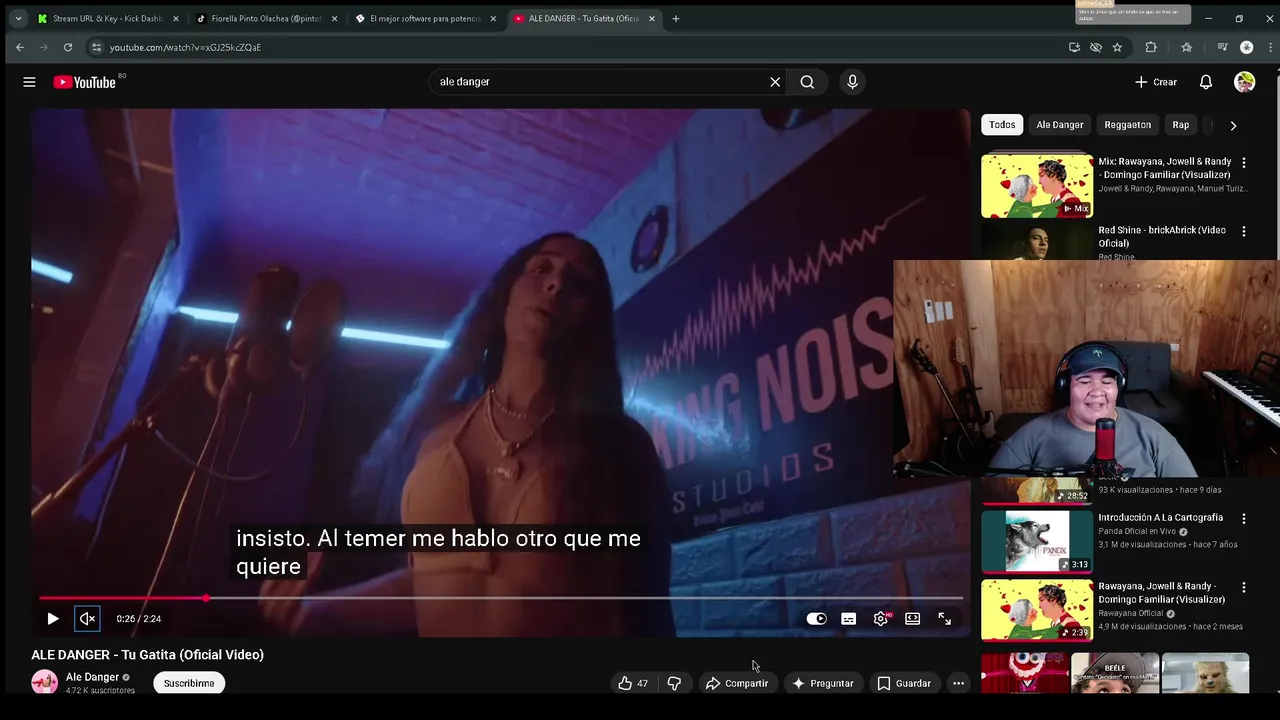
Task: Open a new browser tab
Action: (676, 18)
